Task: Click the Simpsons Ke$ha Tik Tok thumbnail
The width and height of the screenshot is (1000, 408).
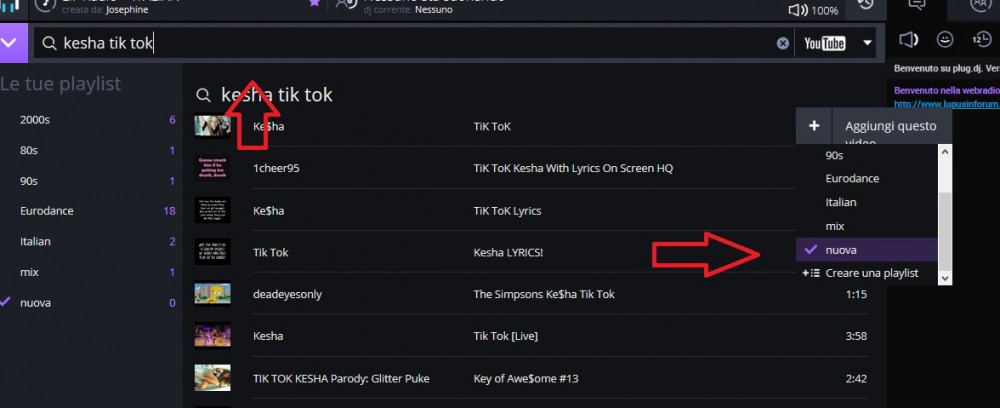Action: click(213, 294)
